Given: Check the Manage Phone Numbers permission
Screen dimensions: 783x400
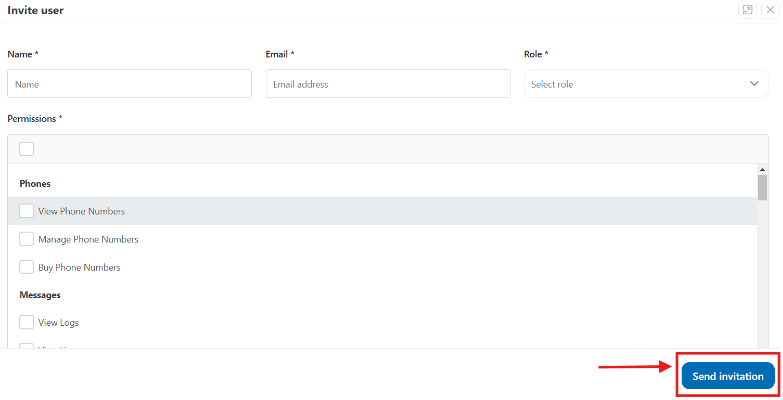Looking at the screenshot, I should click(x=26, y=239).
